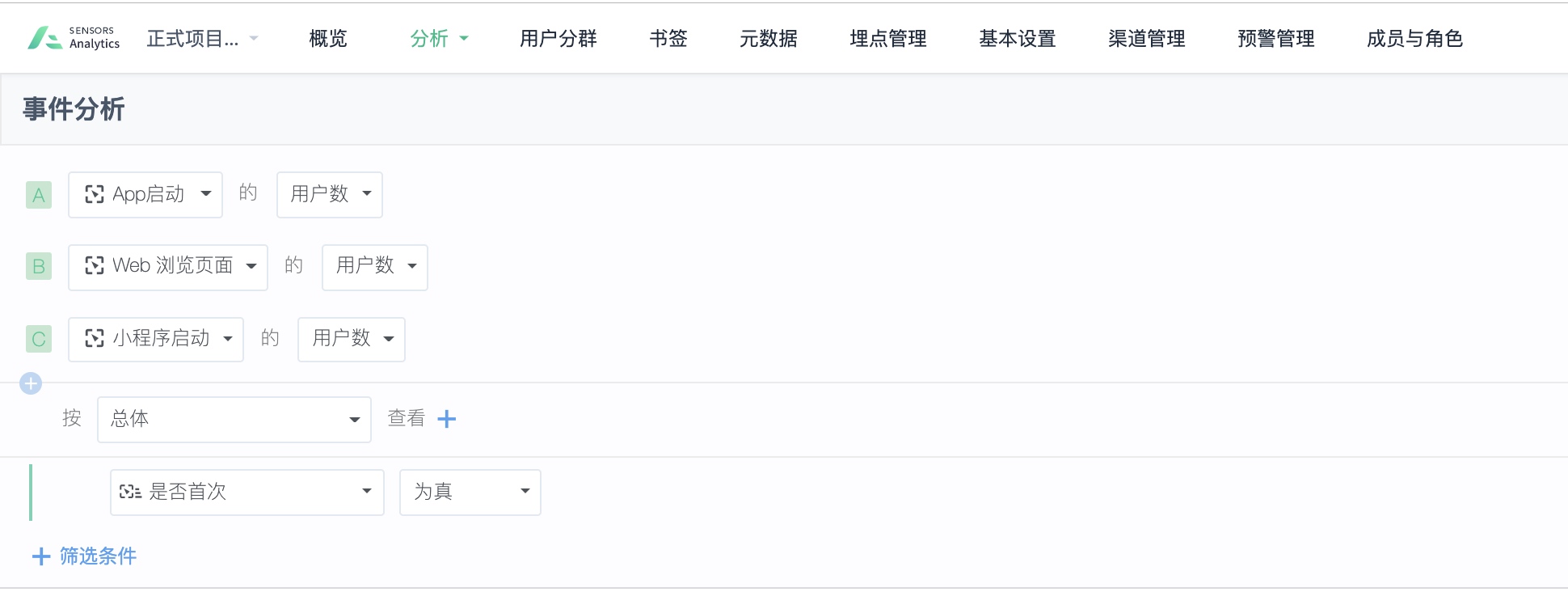Click the Sensors Analytics logo
1568x592 pixels.
pyautogui.click(x=74, y=38)
